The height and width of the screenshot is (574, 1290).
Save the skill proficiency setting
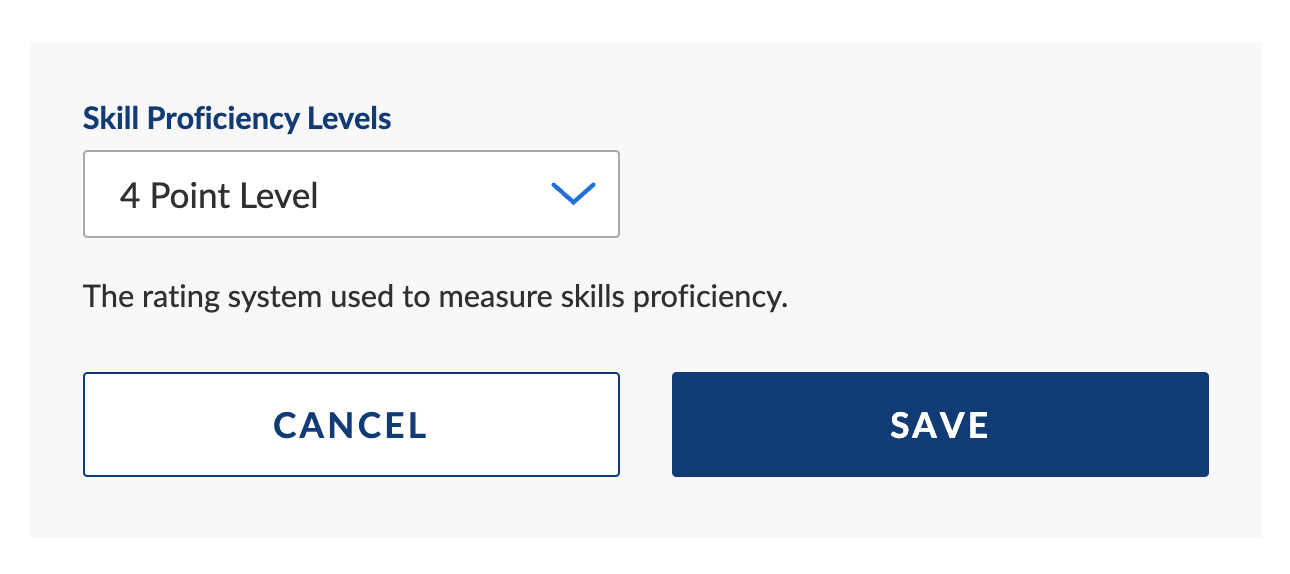pos(940,425)
